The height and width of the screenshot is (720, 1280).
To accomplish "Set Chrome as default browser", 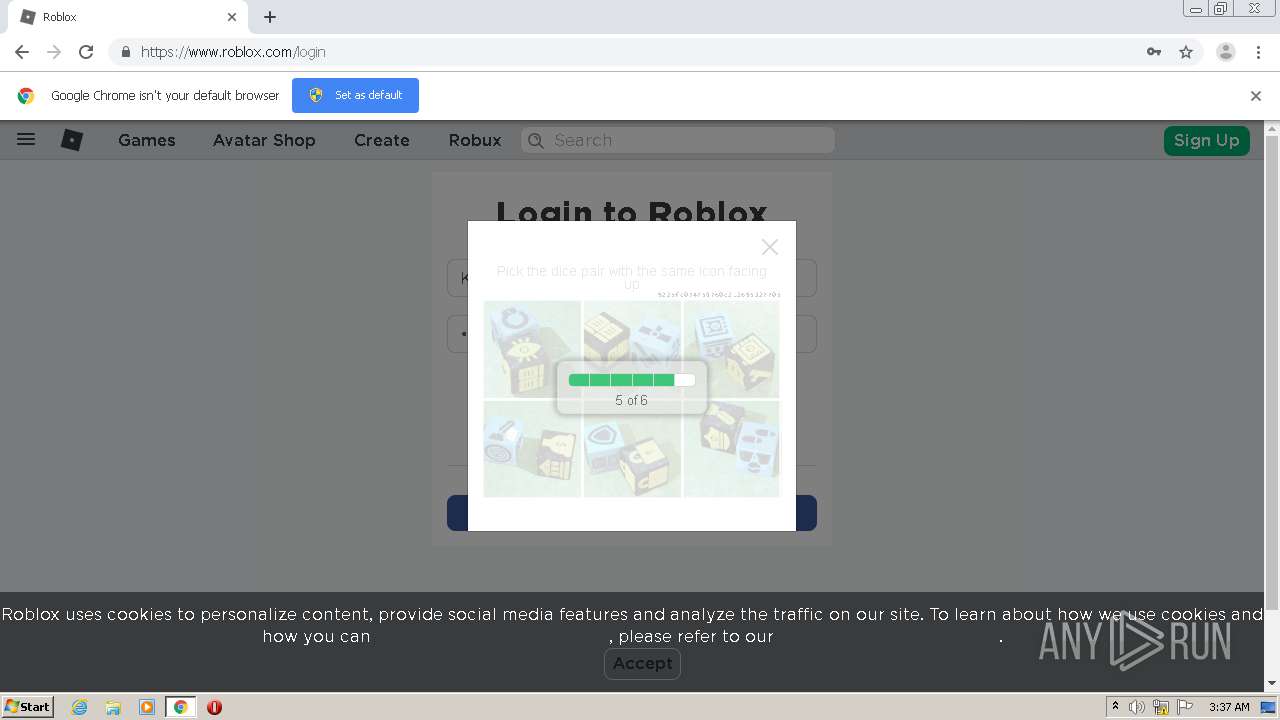I will [355, 95].
